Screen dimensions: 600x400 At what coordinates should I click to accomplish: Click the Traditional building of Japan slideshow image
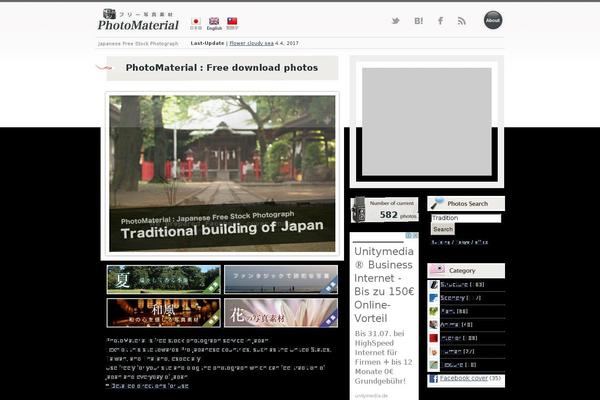222,173
